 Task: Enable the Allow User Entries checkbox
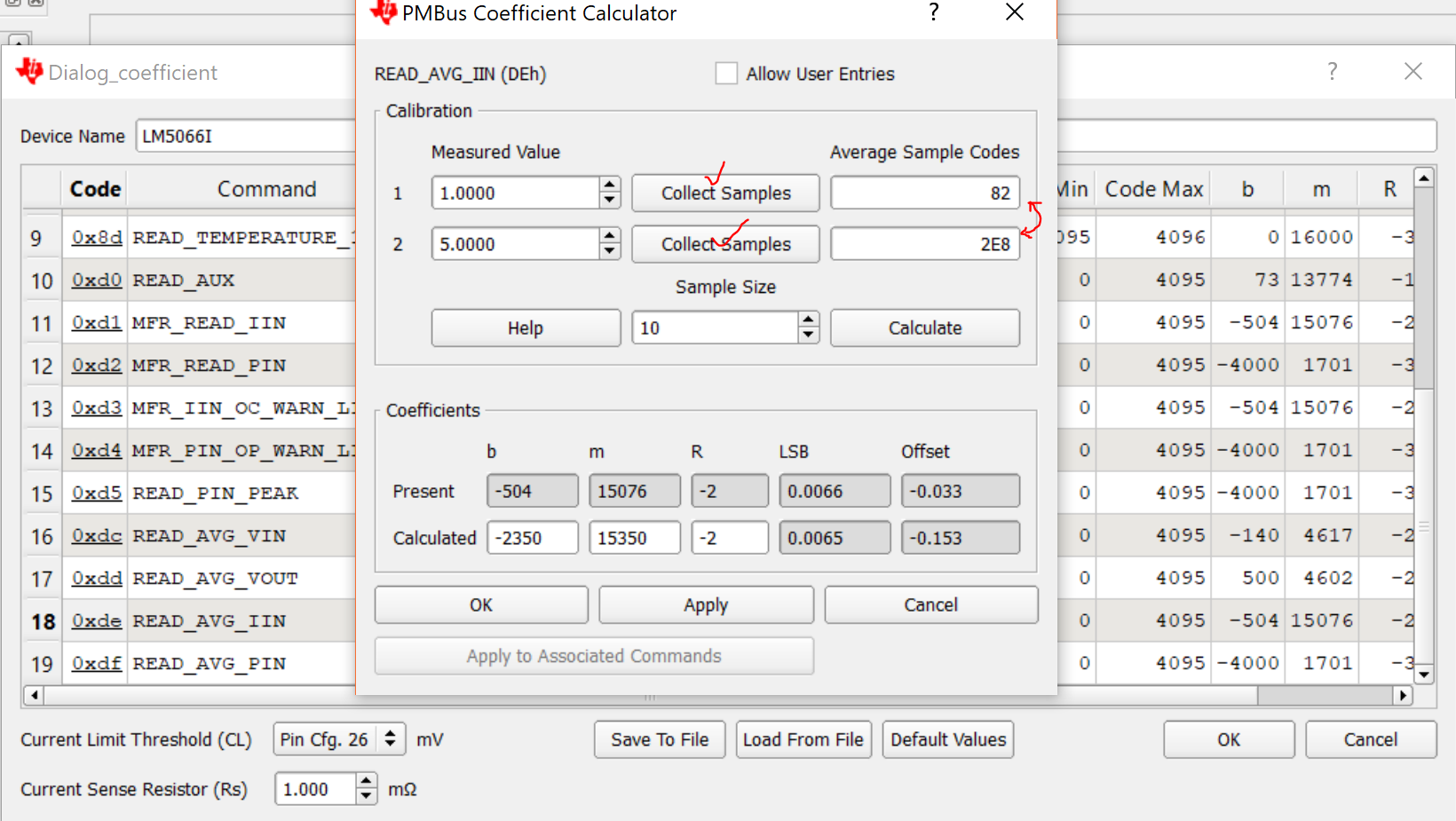(726, 74)
